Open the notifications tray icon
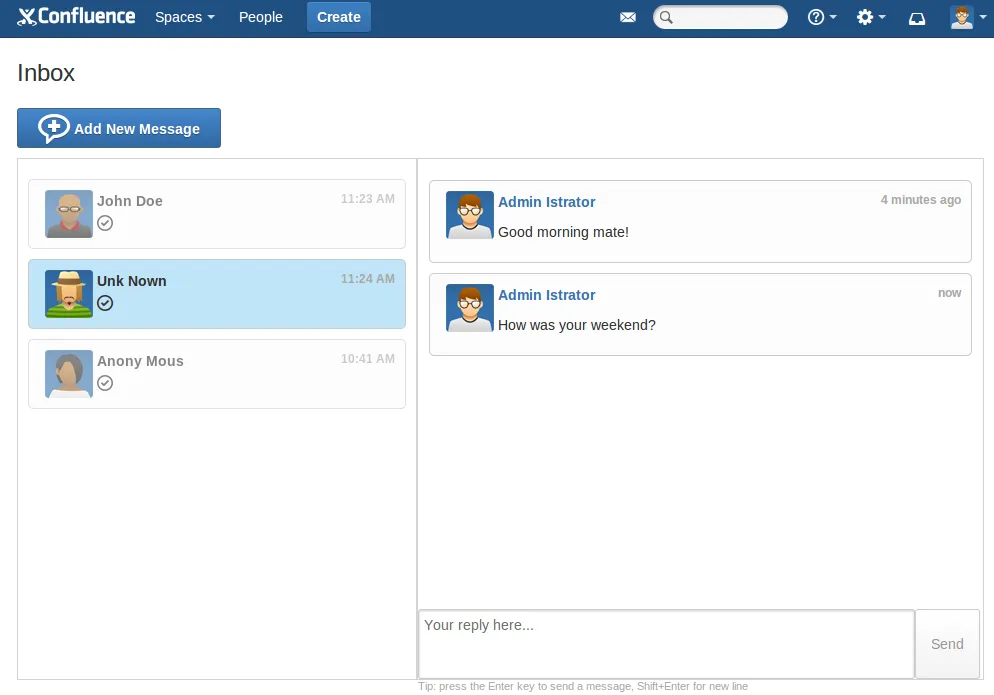This screenshot has height=695, width=994. pyautogui.click(x=917, y=18)
